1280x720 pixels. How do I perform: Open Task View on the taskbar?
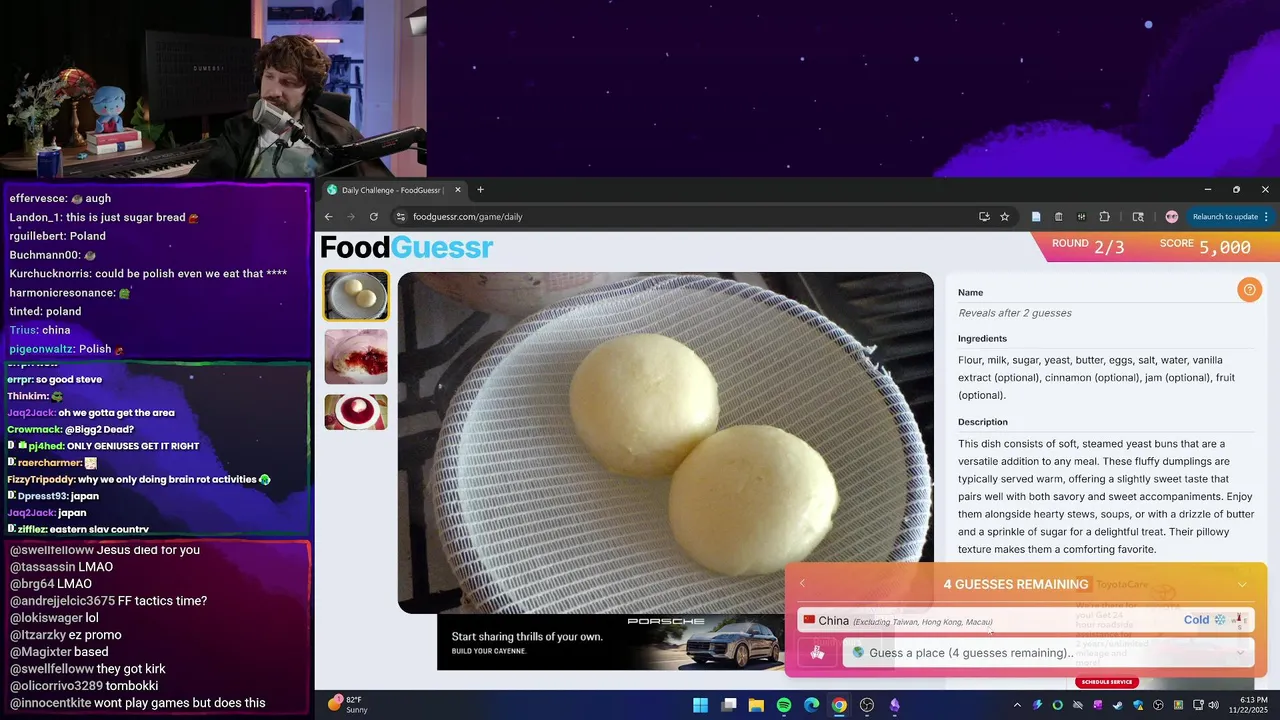tap(729, 705)
